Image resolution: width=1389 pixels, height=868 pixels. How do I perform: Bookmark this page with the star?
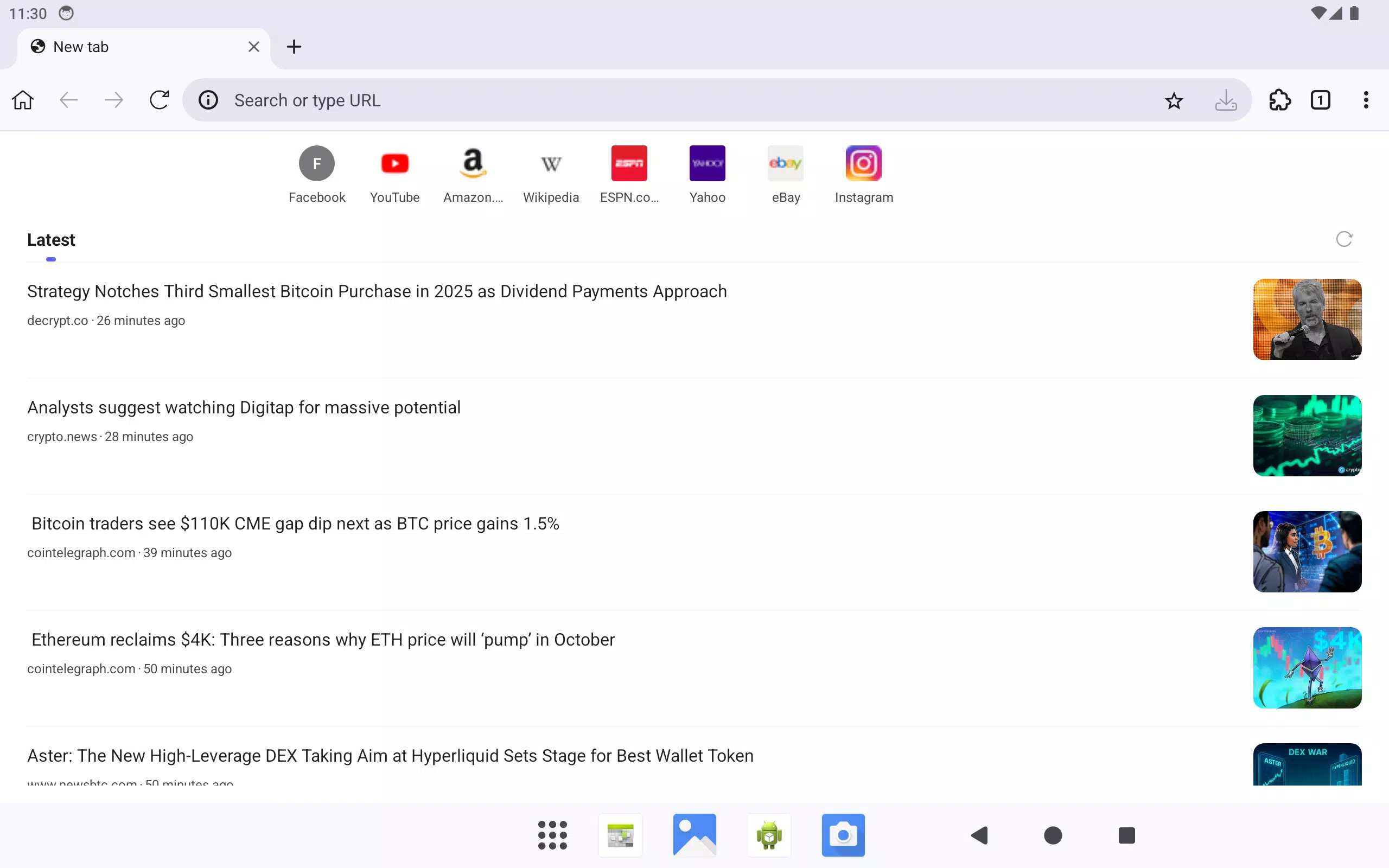point(1174,100)
